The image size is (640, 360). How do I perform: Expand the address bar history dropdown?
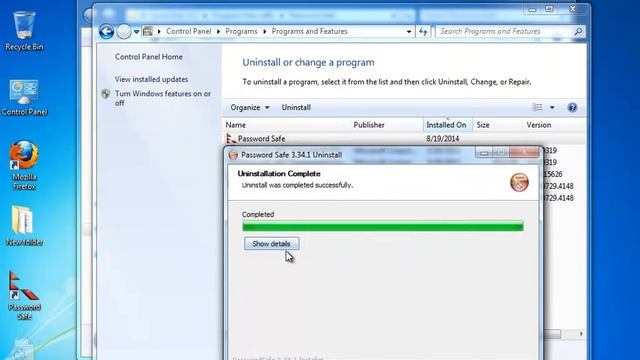pos(409,31)
